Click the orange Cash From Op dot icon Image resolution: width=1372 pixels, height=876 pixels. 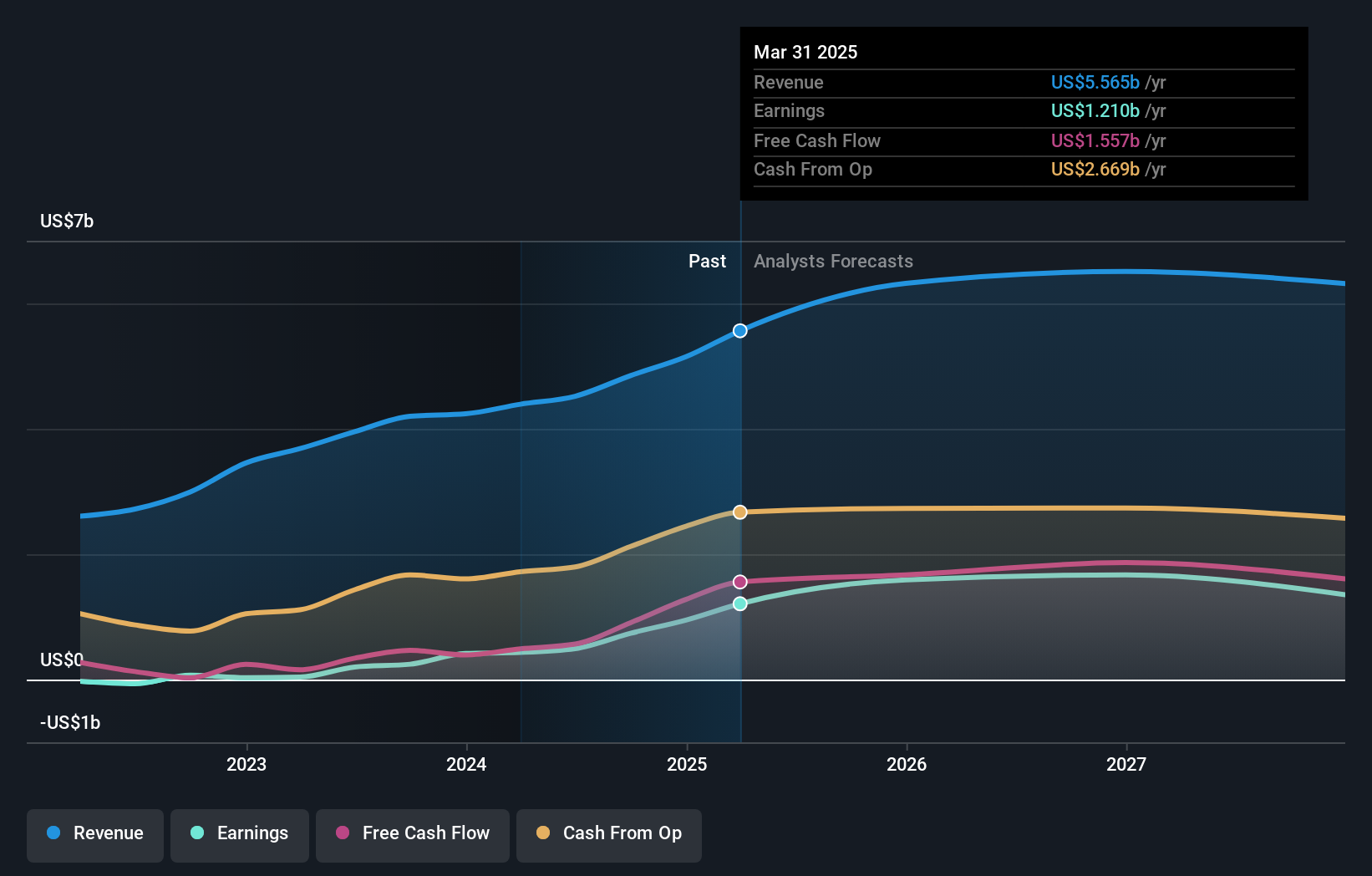click(x=543, y=833)
